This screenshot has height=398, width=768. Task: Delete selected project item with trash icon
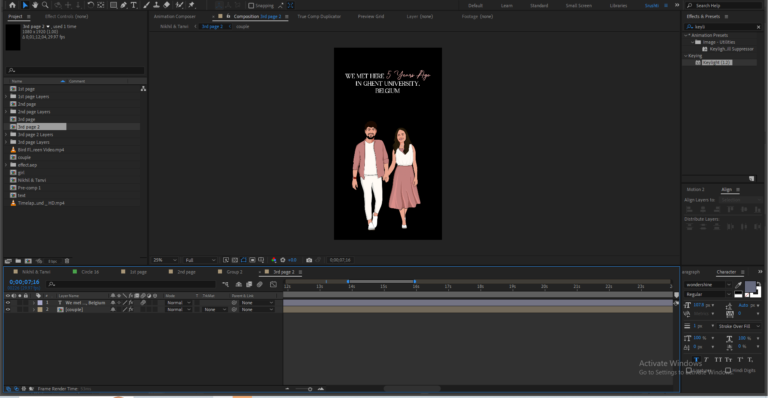67,261
